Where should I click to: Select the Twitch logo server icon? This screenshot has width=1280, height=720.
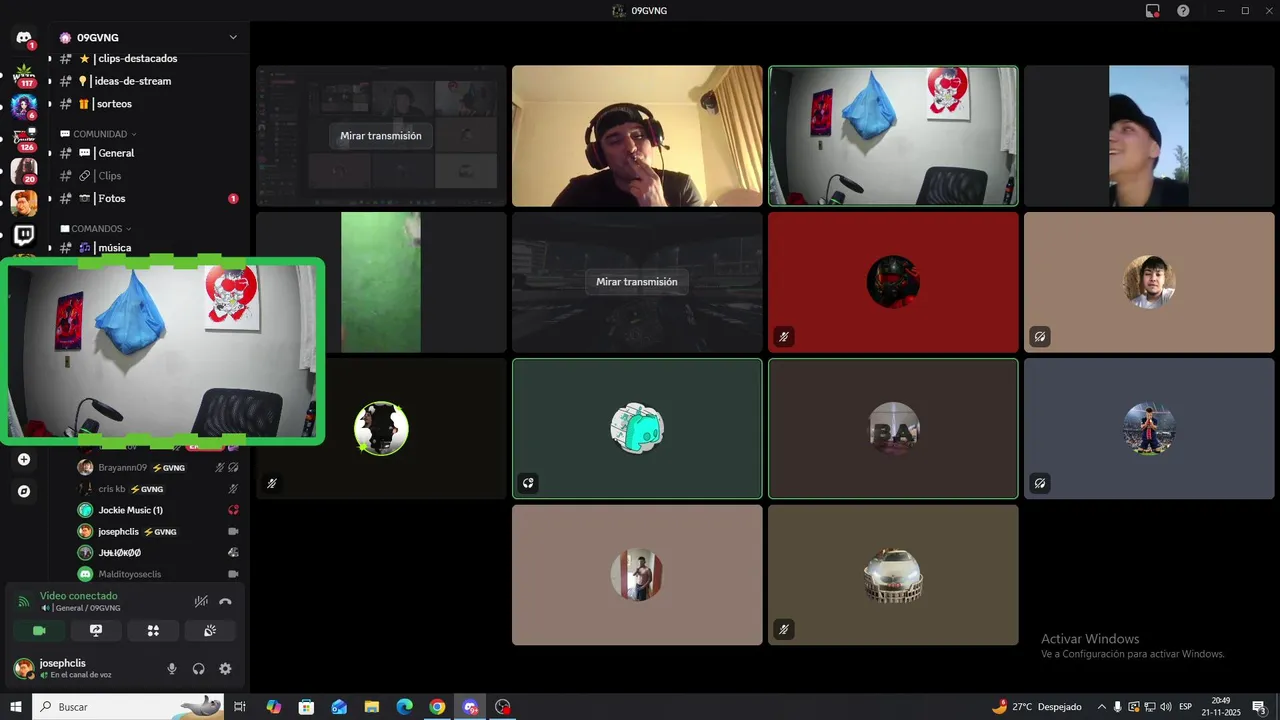24,236
